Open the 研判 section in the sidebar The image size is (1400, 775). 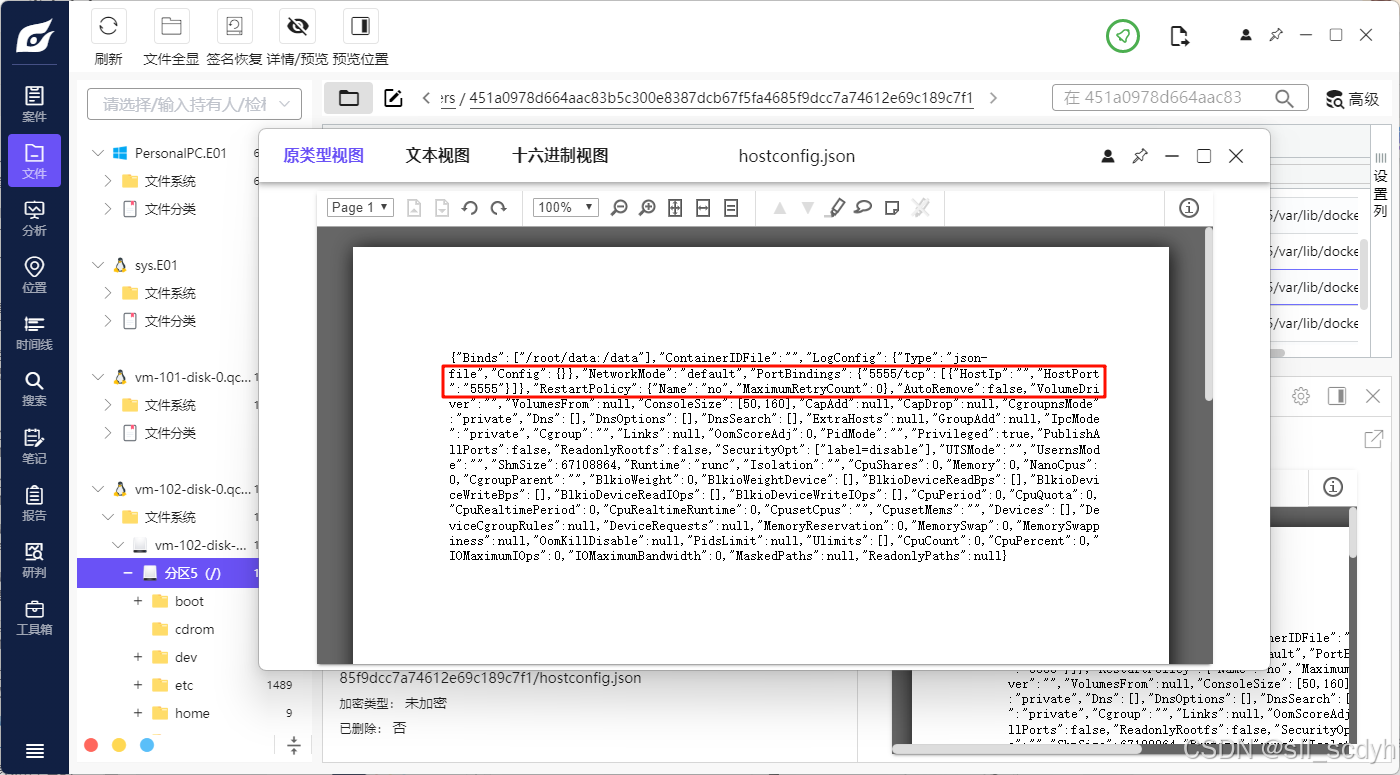coord(35,560)
